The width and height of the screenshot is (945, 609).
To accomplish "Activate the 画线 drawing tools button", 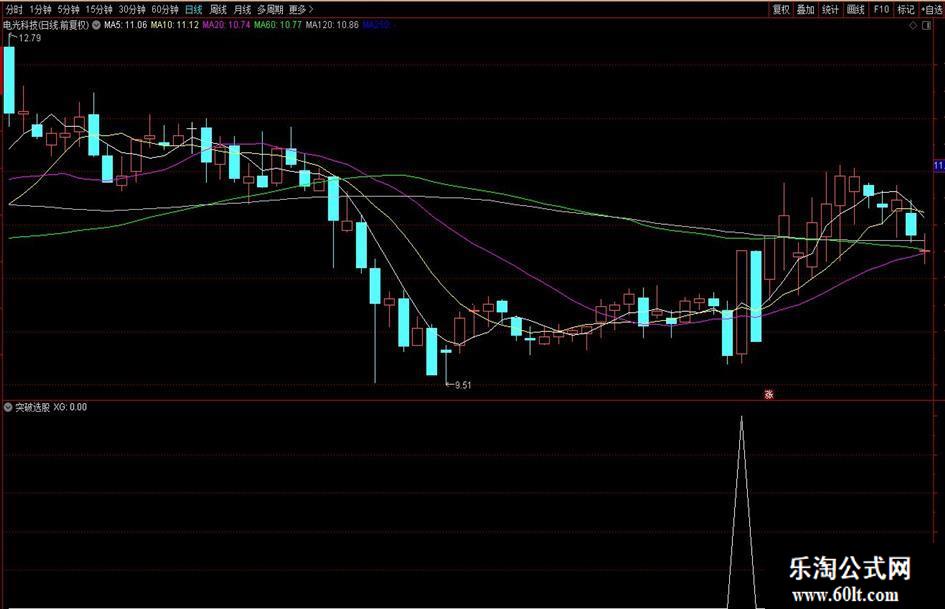I will tap(856, 10).
